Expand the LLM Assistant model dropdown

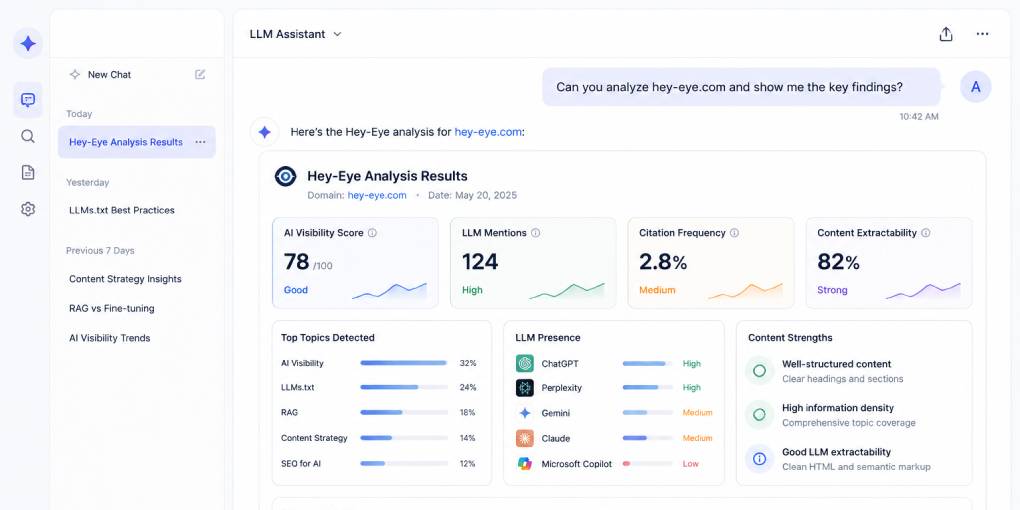296,34
